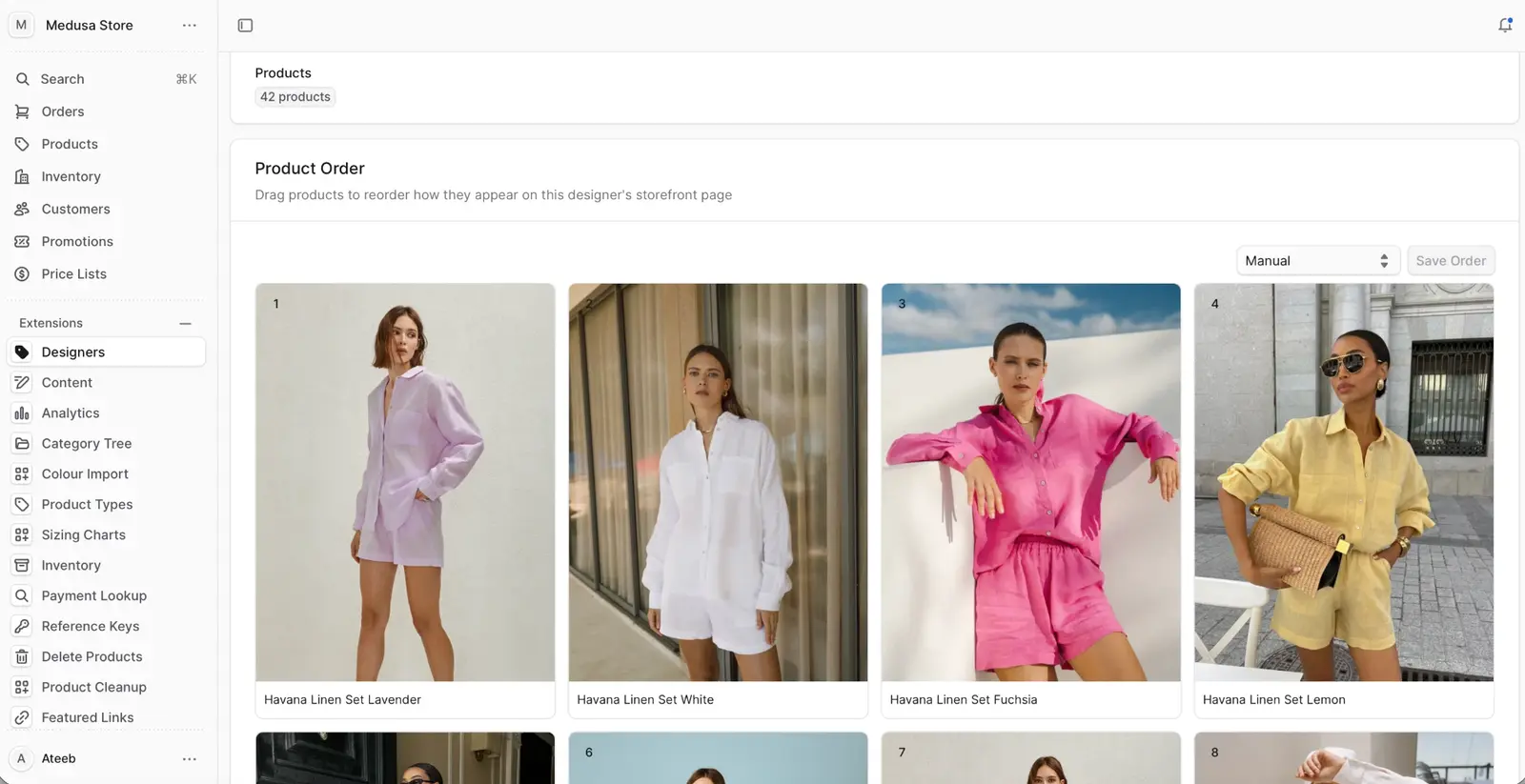Viewport: 1525px width, 784px height.
Task: Click the Analytics bar chart icon
Action: pos(22,412)
